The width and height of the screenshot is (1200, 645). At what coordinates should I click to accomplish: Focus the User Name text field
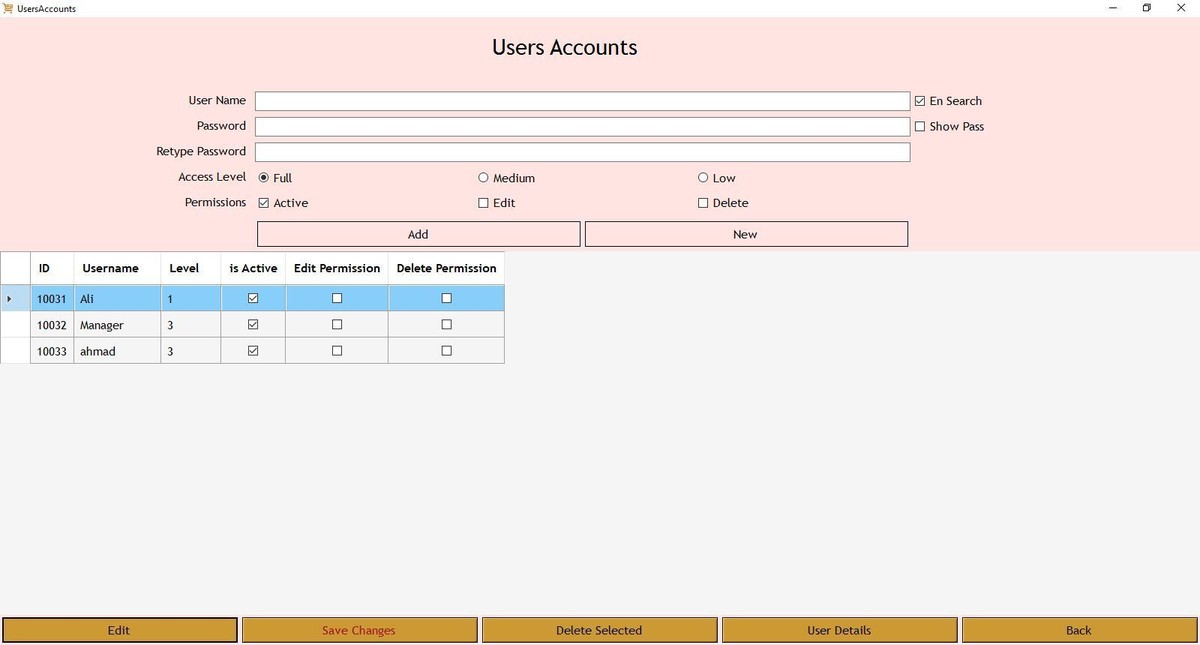coord(582,101)
